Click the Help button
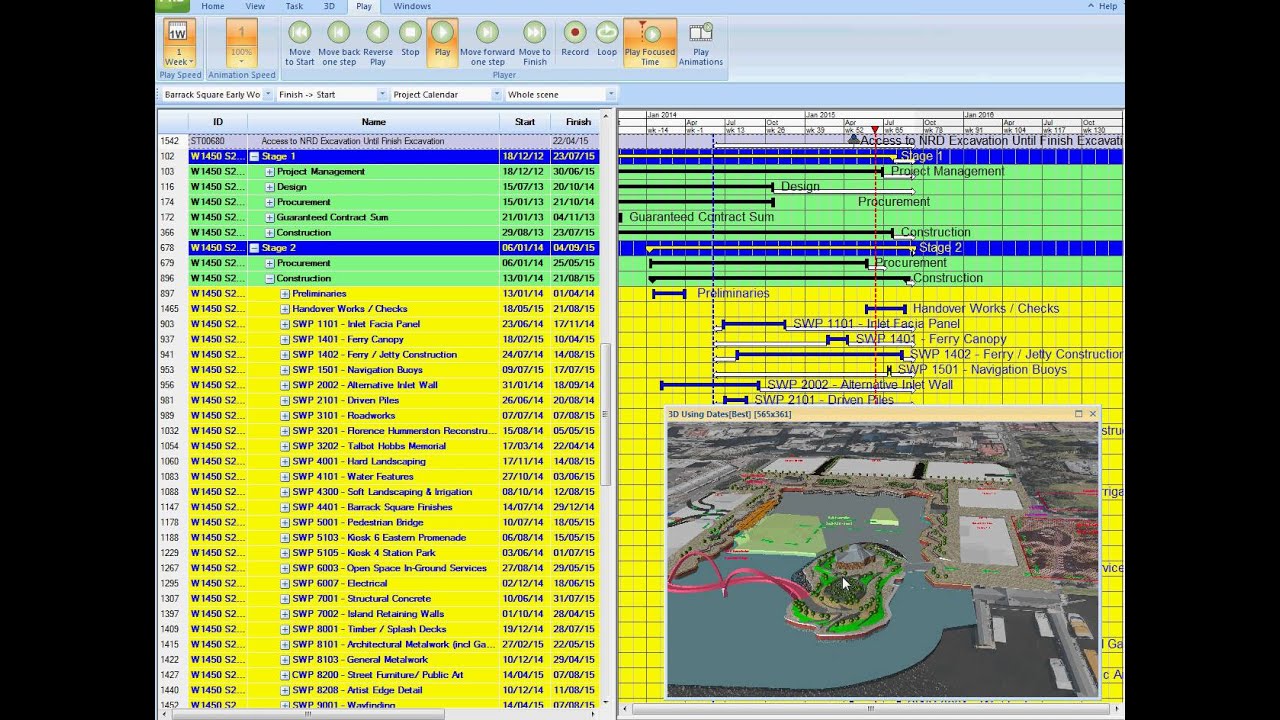The height and width of the screenshot is (720, 1280). pyautogui.click(x=1102, y=6)
